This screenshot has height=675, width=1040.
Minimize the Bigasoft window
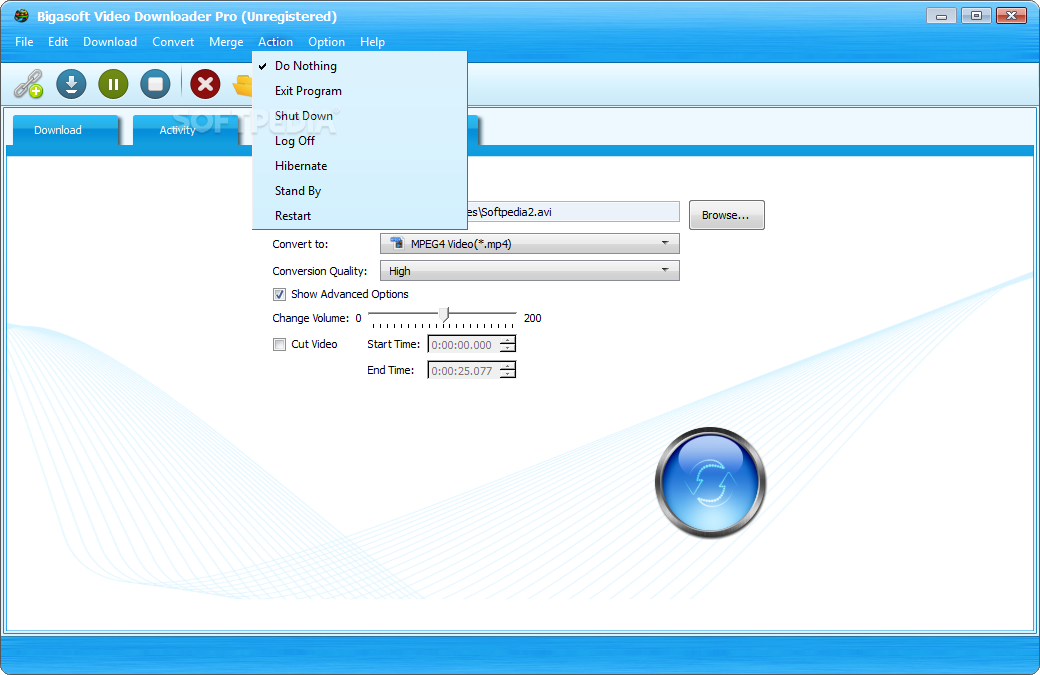(x=941, y=16)
